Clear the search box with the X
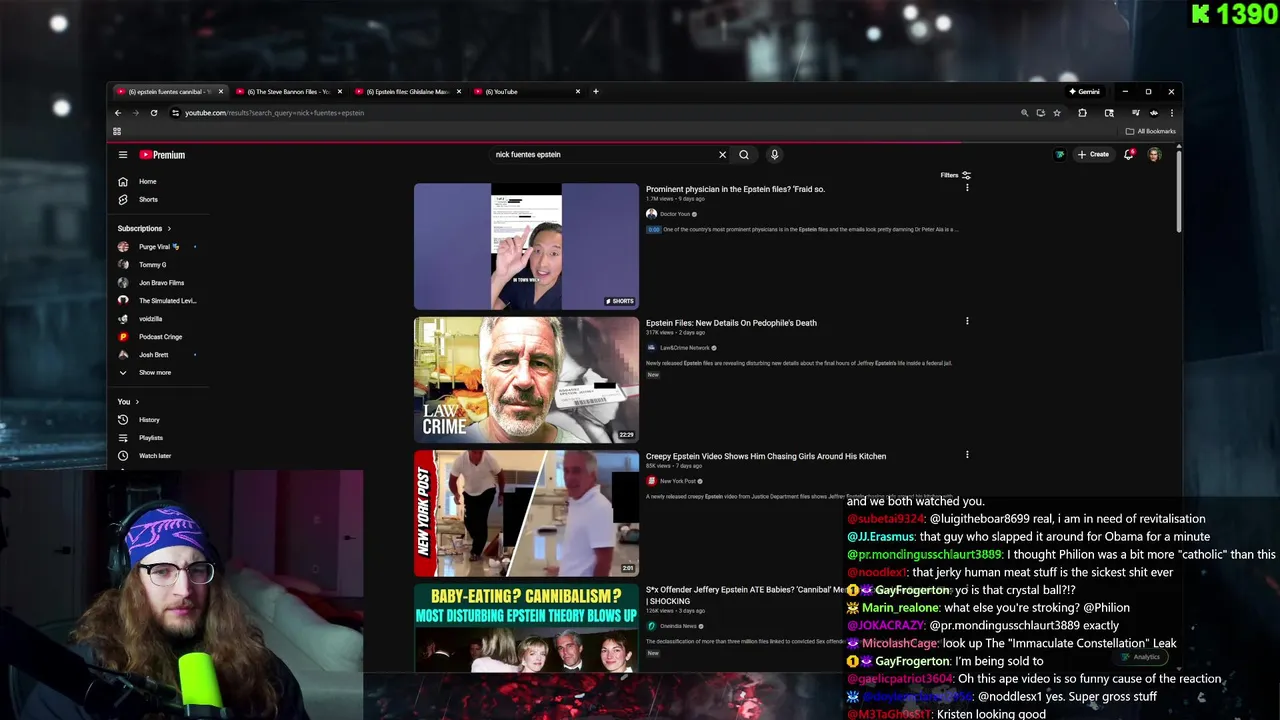Screen dimensions: 1280x720 [x=722, y=155]
